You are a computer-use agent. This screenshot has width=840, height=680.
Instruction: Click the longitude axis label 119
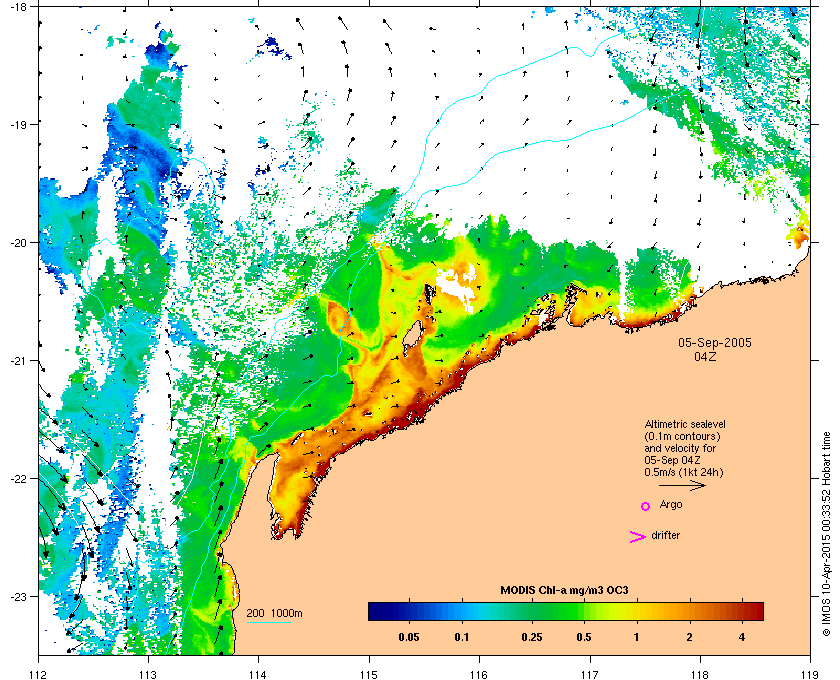tap(810, 674)
